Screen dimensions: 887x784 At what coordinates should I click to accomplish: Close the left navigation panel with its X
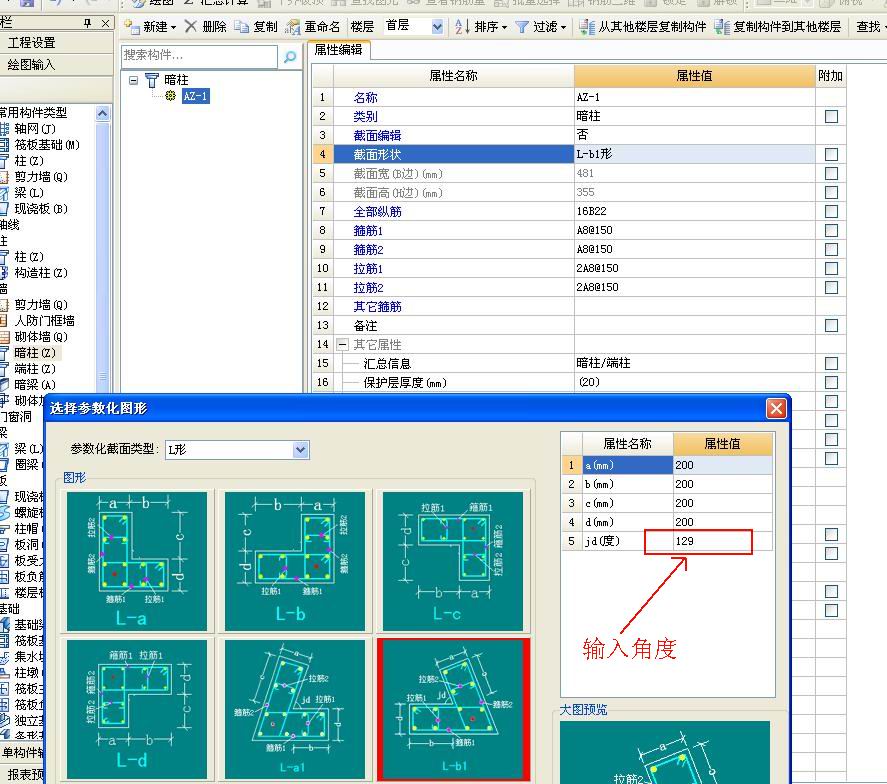click(105, 23)
